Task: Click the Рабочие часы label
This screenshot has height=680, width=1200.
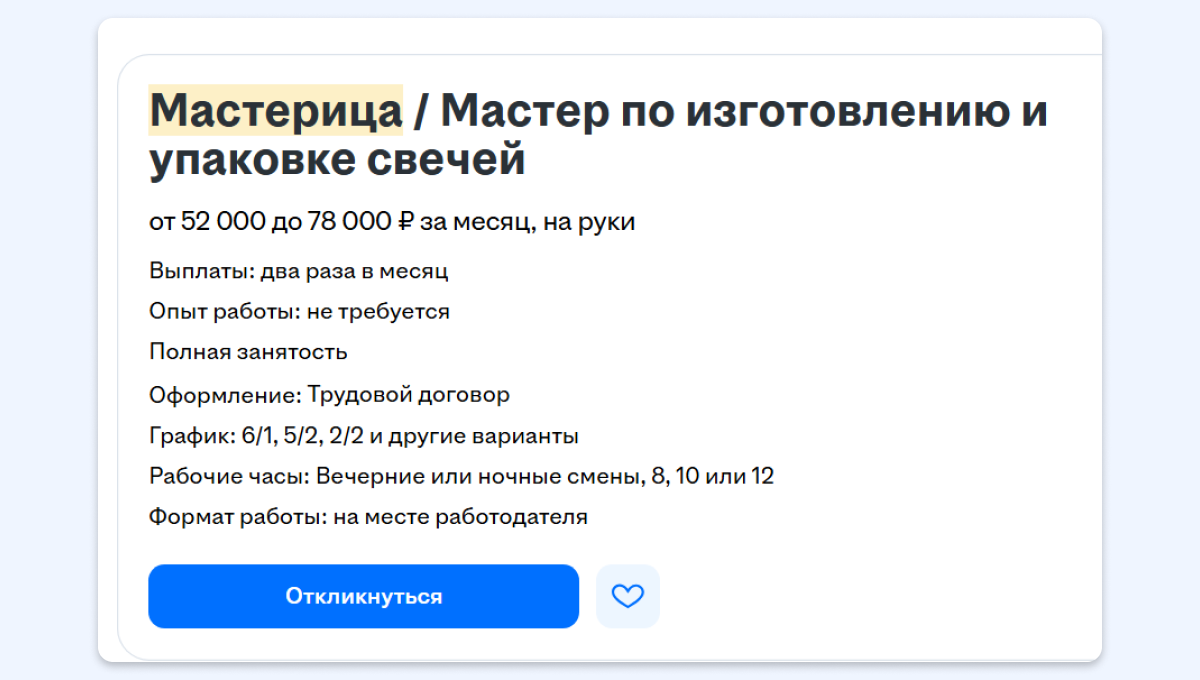Action: (x=226, y=477)
